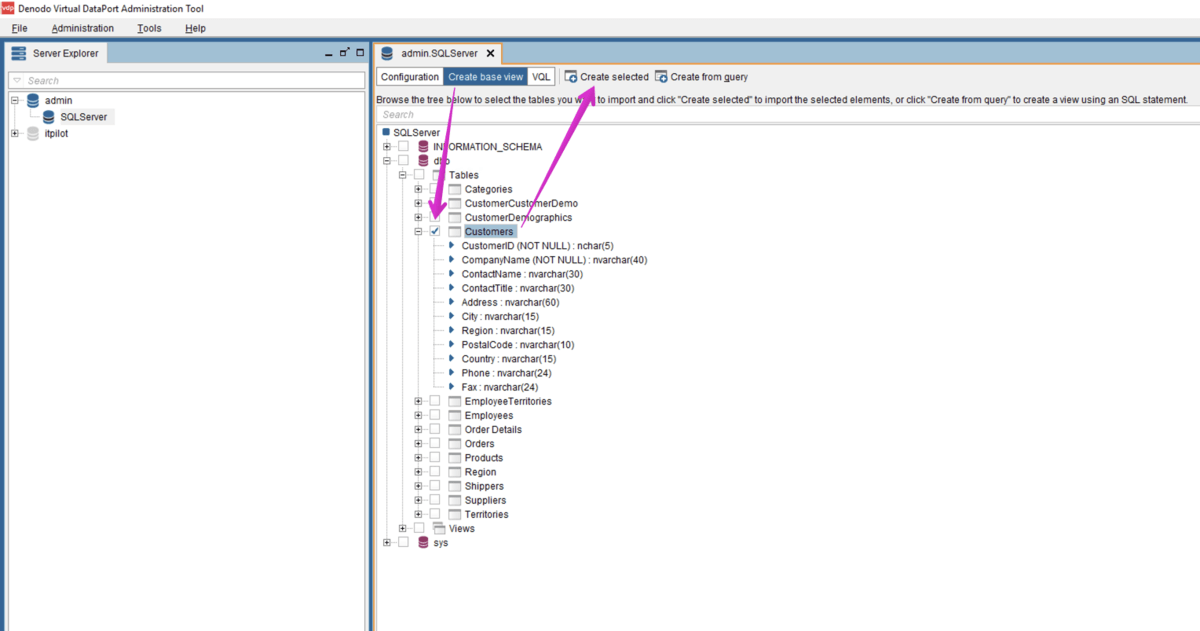Image resolution: width=1200 pixels, height=631 pixels.
Task: Click the Categories table icon
Action: [455, 189]
